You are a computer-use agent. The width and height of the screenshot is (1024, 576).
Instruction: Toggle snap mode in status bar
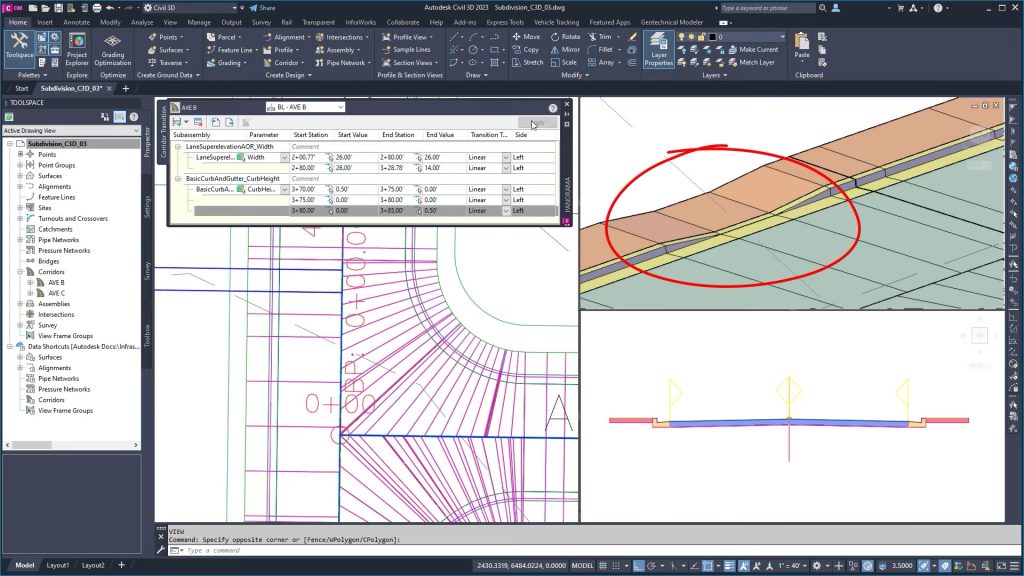coord(616,566)
